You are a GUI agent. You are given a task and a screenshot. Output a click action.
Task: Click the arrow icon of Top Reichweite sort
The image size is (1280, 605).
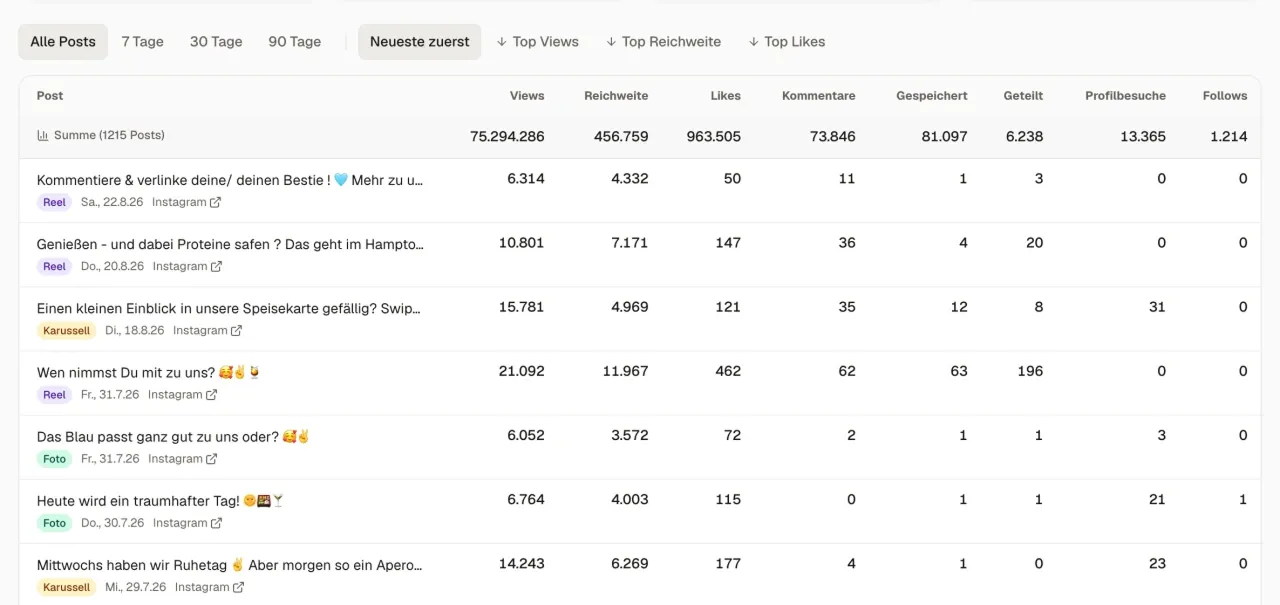tap(611, 42)
